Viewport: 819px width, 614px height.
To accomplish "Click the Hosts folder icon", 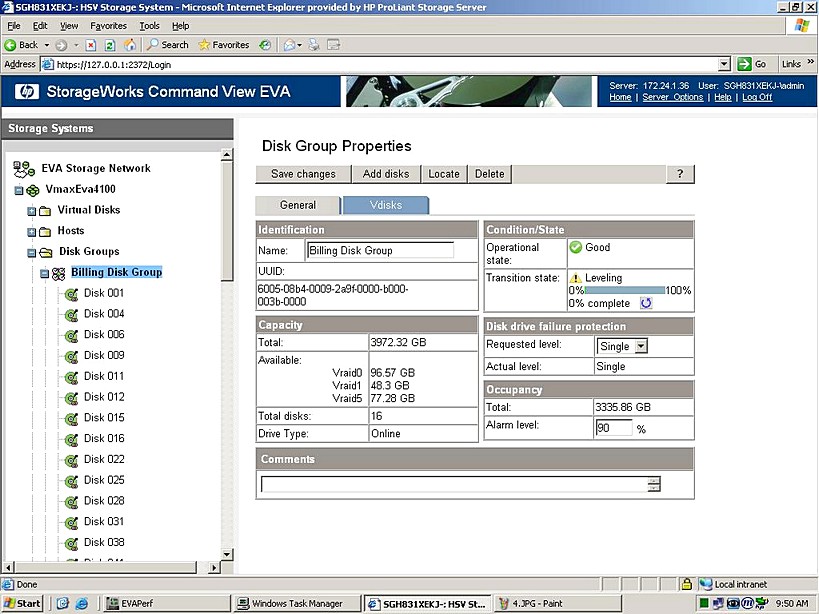I will click(45, 232).
